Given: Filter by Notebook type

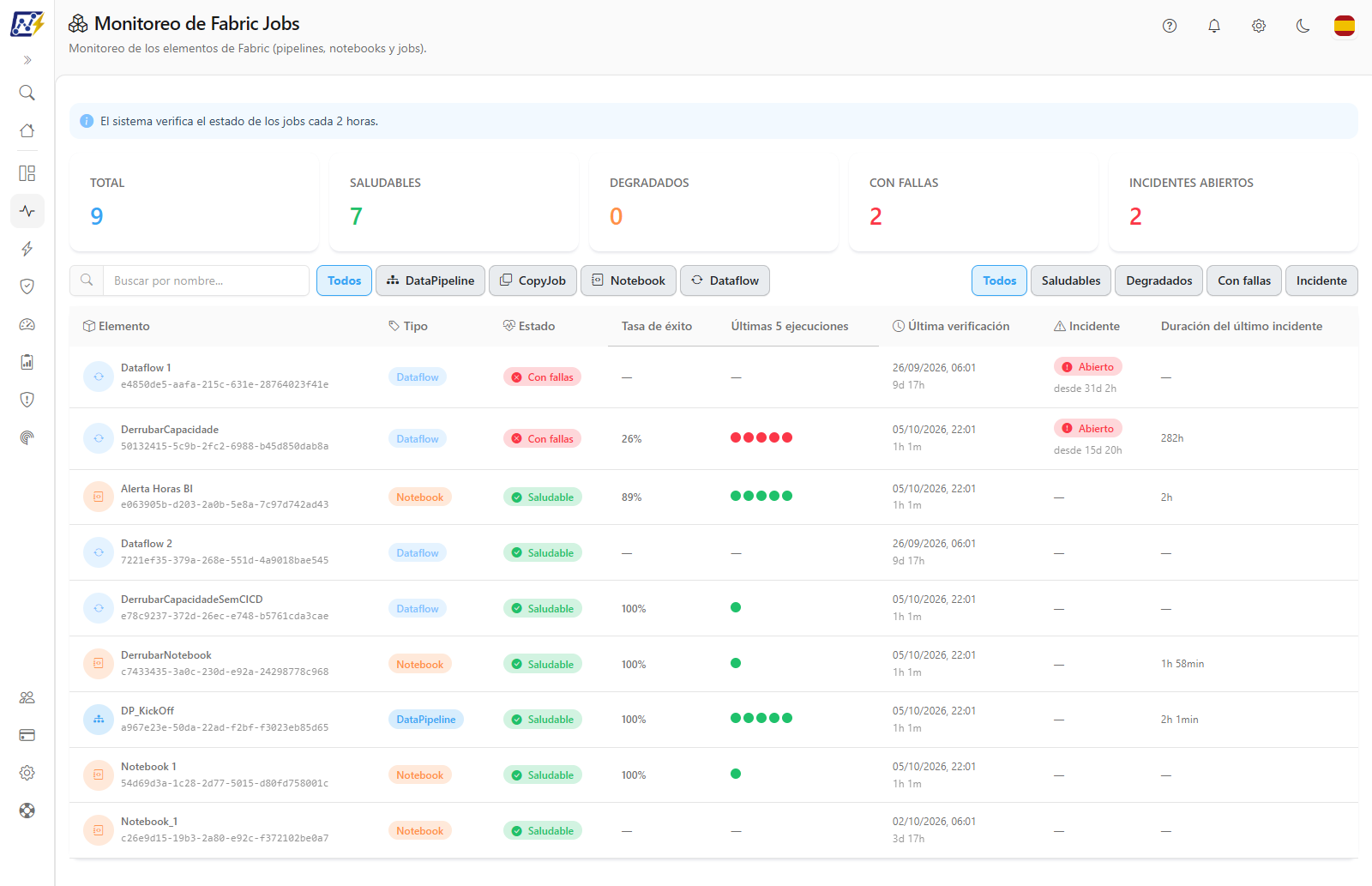Looking at the screenshot, I should (629, 280).
